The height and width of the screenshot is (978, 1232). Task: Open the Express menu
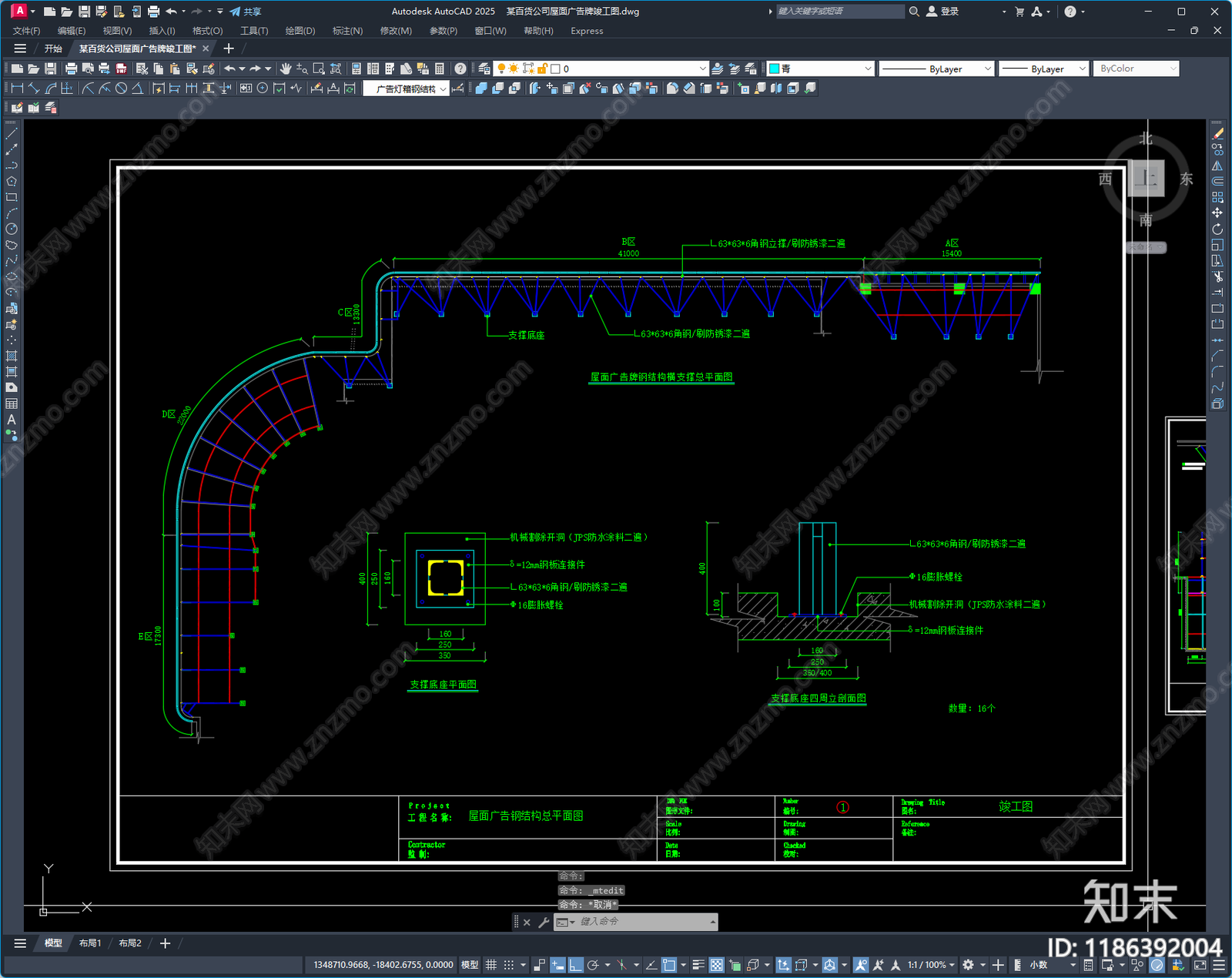587,31
